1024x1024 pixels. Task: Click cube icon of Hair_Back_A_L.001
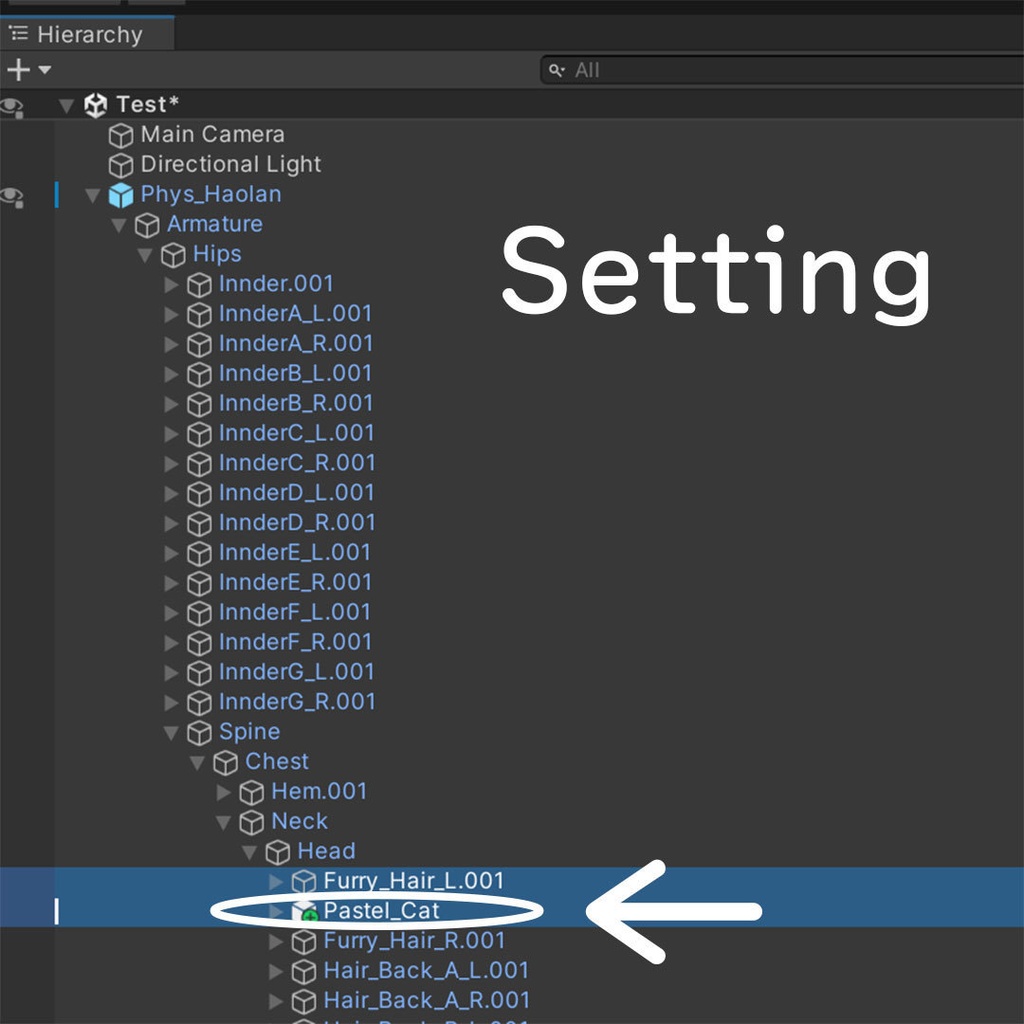click(304, 971)
